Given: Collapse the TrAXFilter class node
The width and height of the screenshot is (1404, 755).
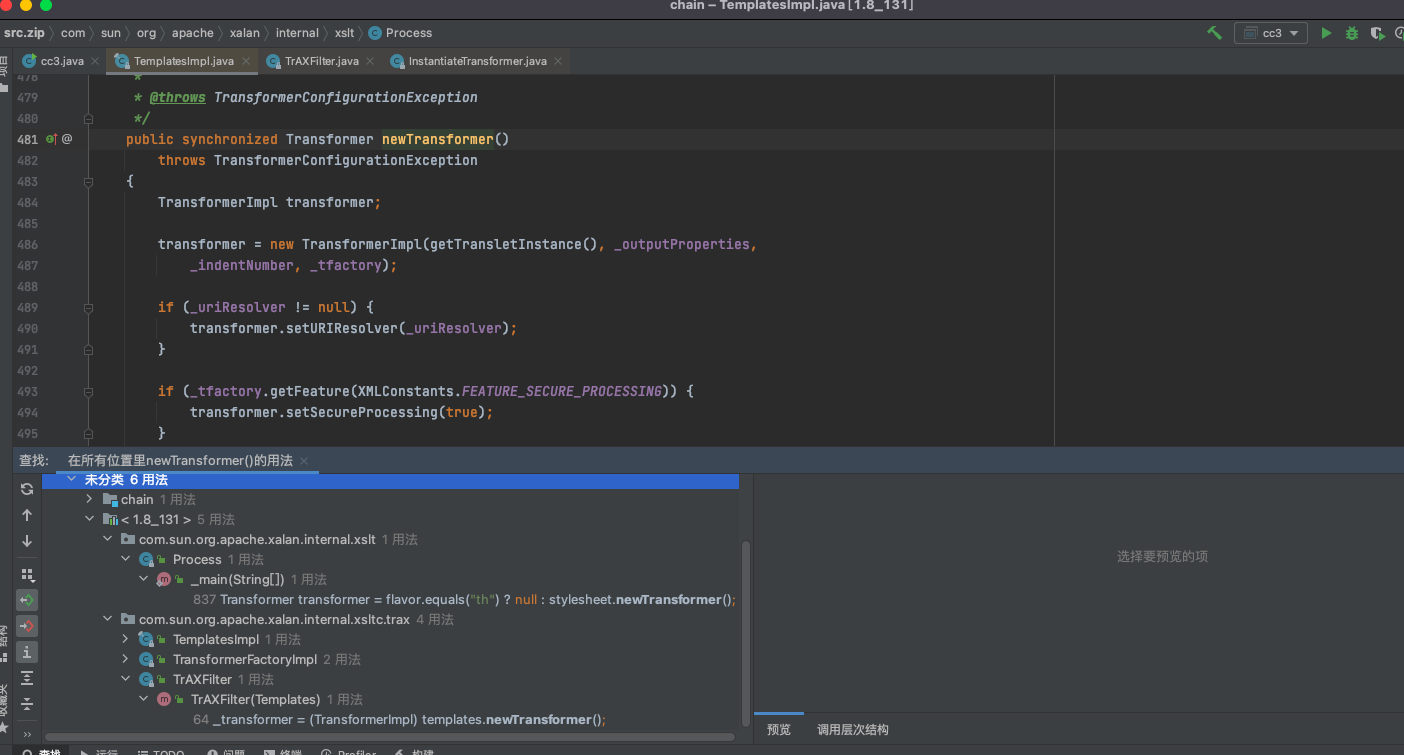Looking at the screenshot, I should point(125,679).
